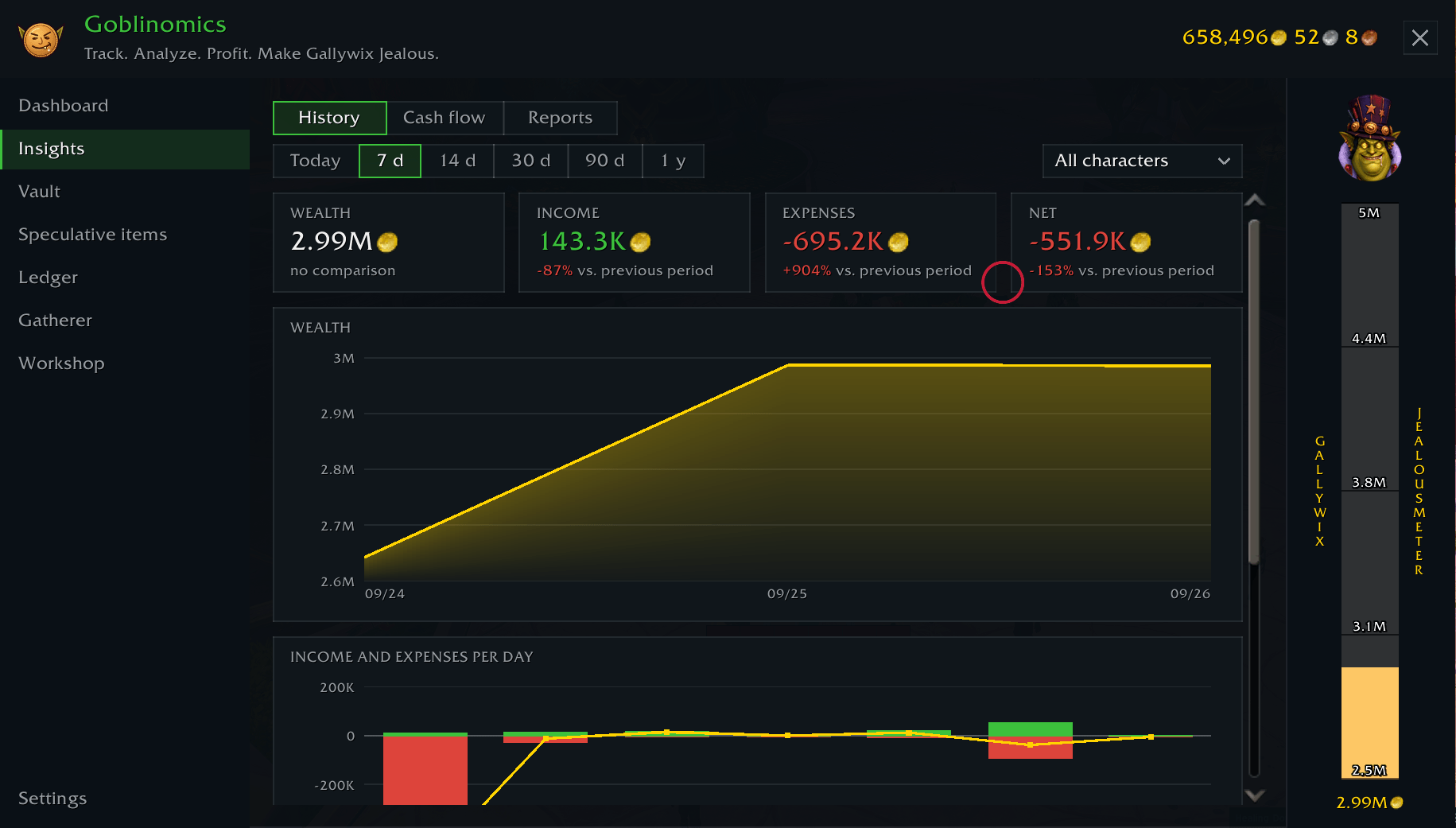Click the 09/25 label on the wealth chart

[x=787, y=594]
